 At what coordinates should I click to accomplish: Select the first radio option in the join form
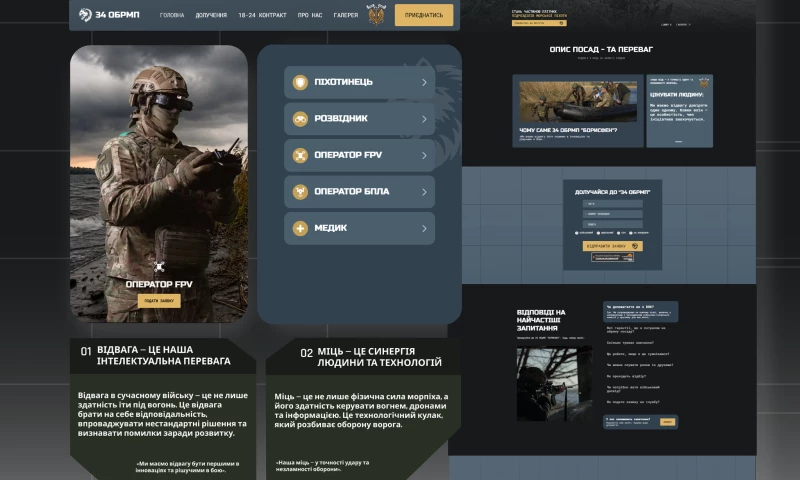tap(577, 233)
